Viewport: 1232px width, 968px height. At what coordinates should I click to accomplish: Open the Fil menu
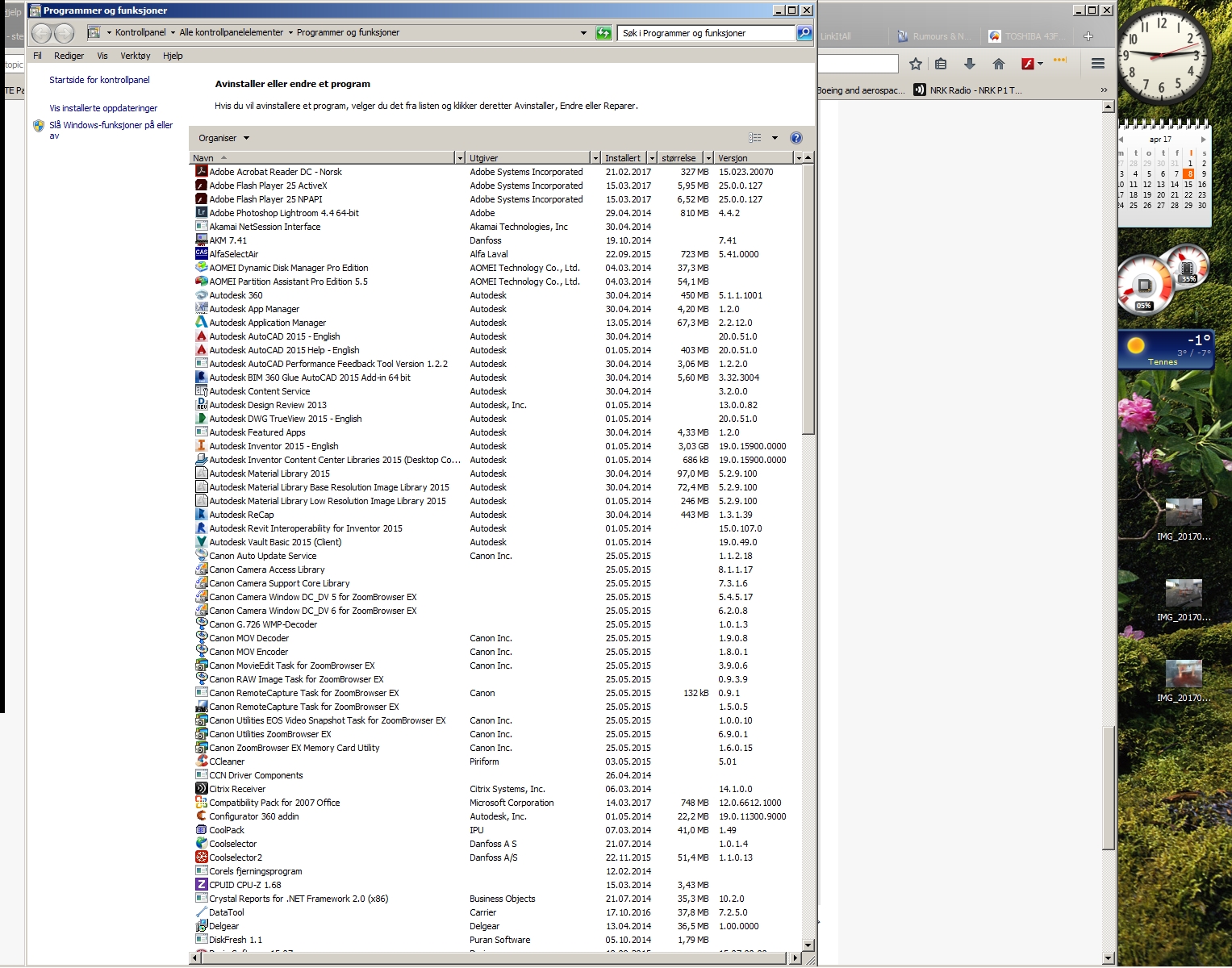[x=37, y=56]
